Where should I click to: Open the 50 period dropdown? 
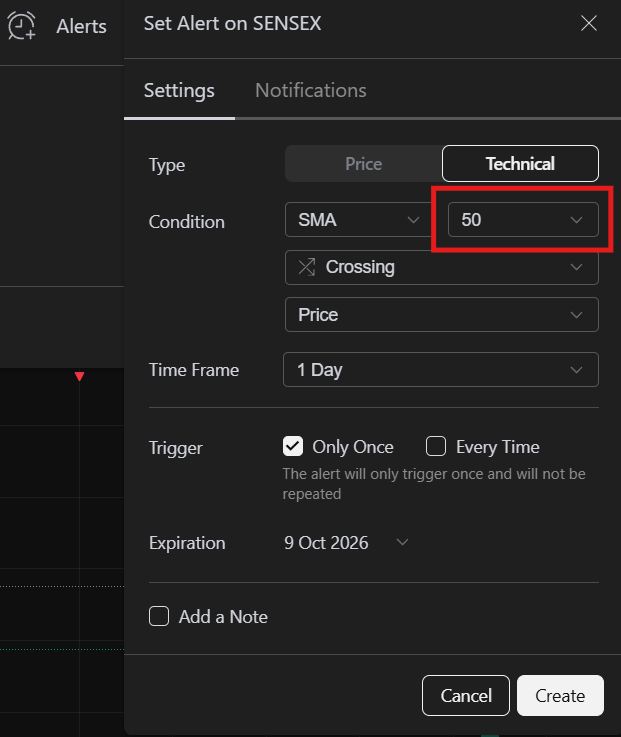click(523, 220)
